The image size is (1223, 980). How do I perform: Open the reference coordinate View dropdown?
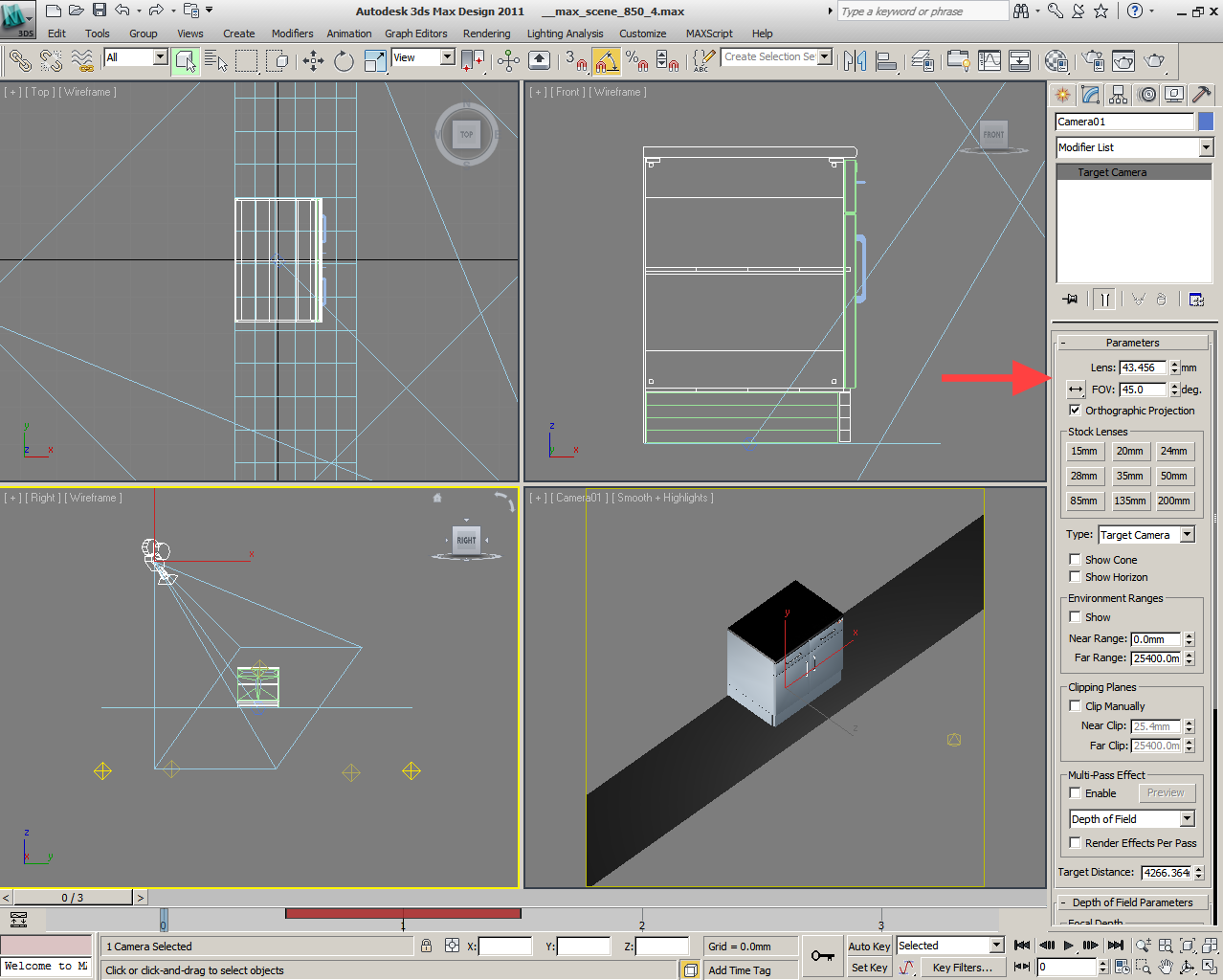coord(423,57)
